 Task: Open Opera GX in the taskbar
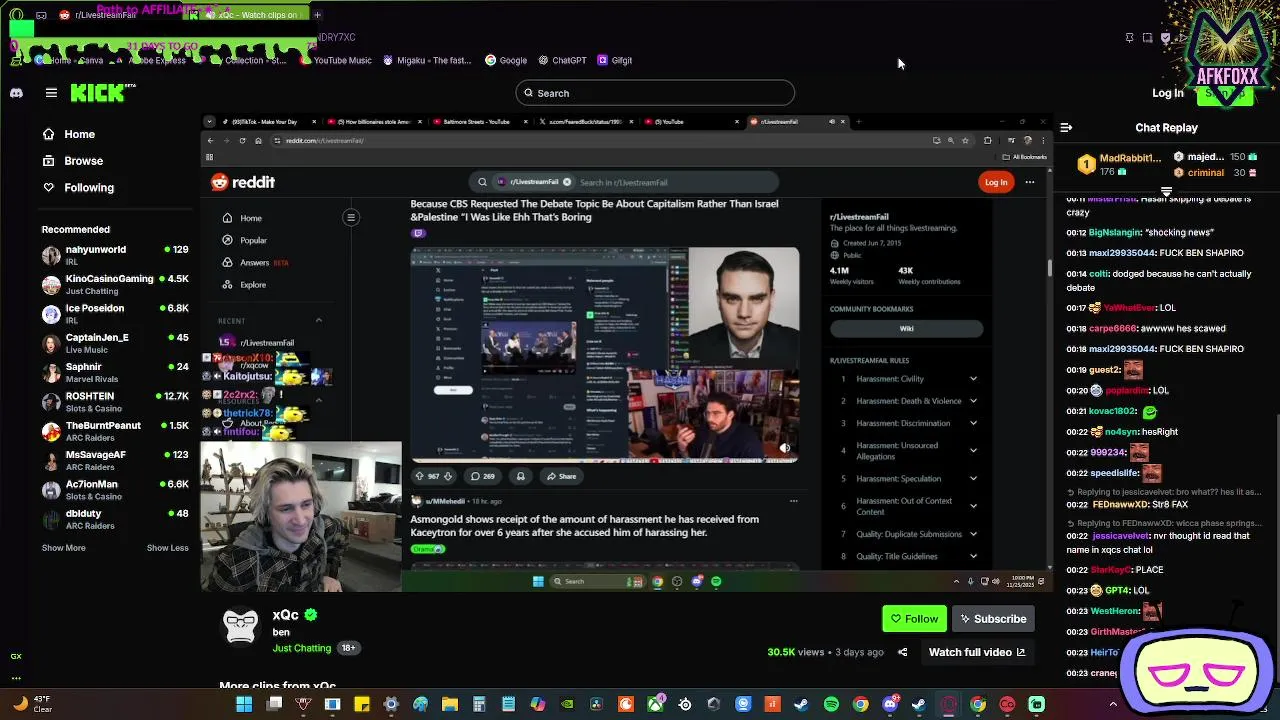949,704
